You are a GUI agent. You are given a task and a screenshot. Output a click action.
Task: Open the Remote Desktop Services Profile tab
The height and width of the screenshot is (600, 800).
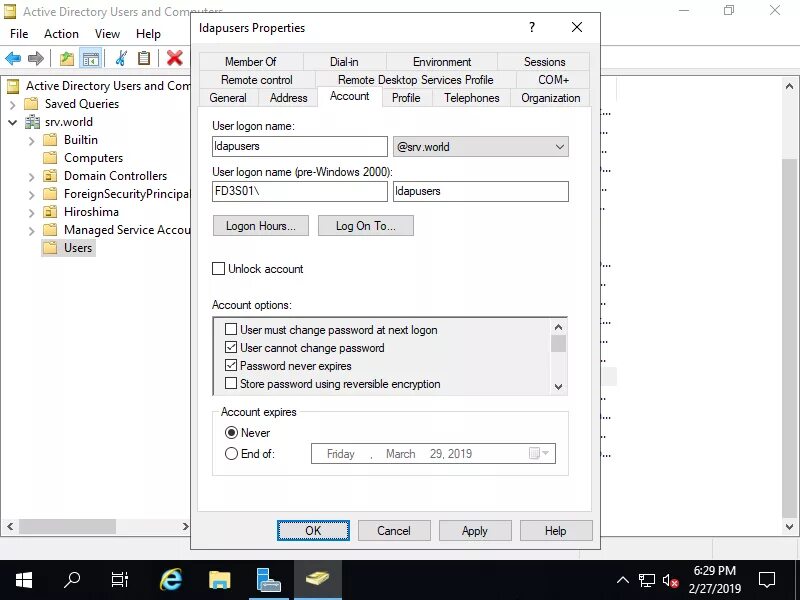(x=415, y=80)
